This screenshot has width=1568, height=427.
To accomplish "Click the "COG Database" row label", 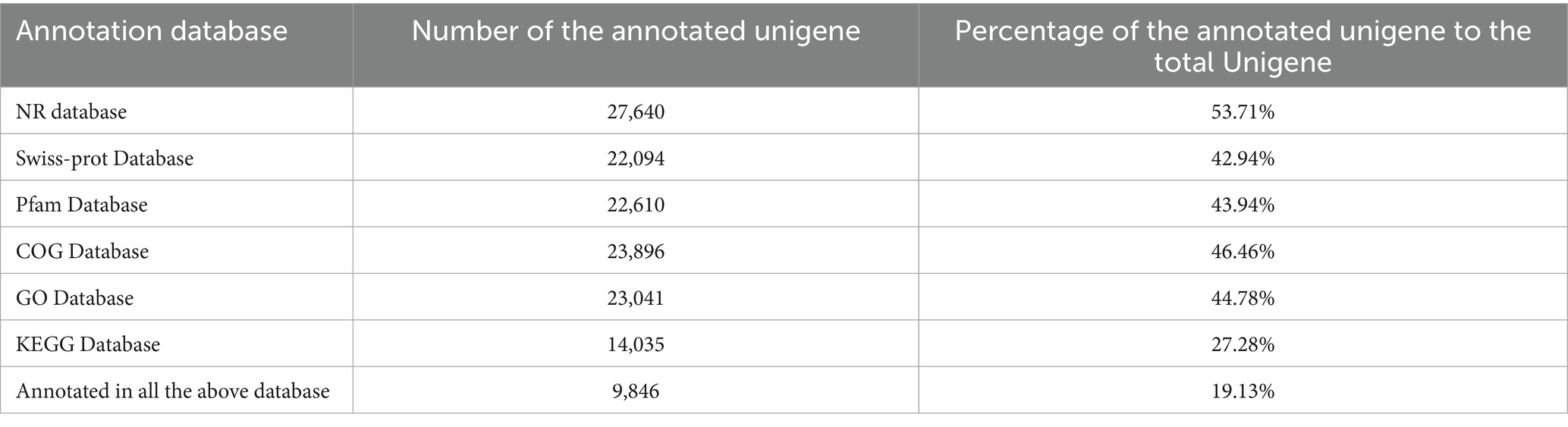I will click(82, 251).
